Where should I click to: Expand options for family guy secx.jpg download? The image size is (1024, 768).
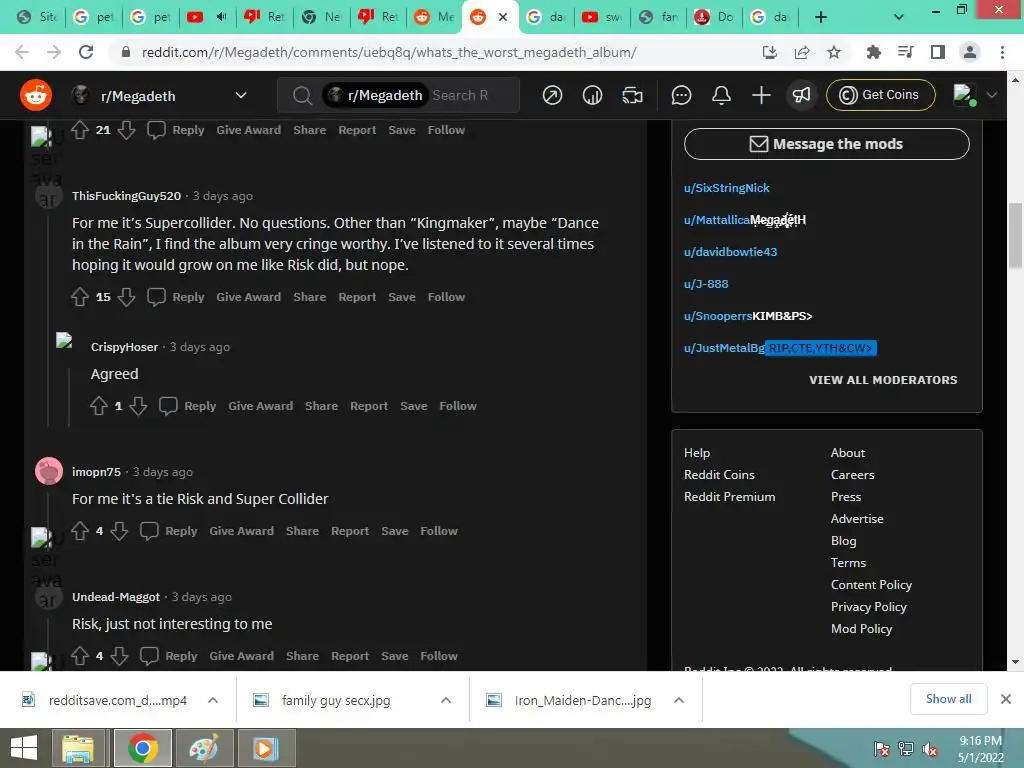point(446,700)
